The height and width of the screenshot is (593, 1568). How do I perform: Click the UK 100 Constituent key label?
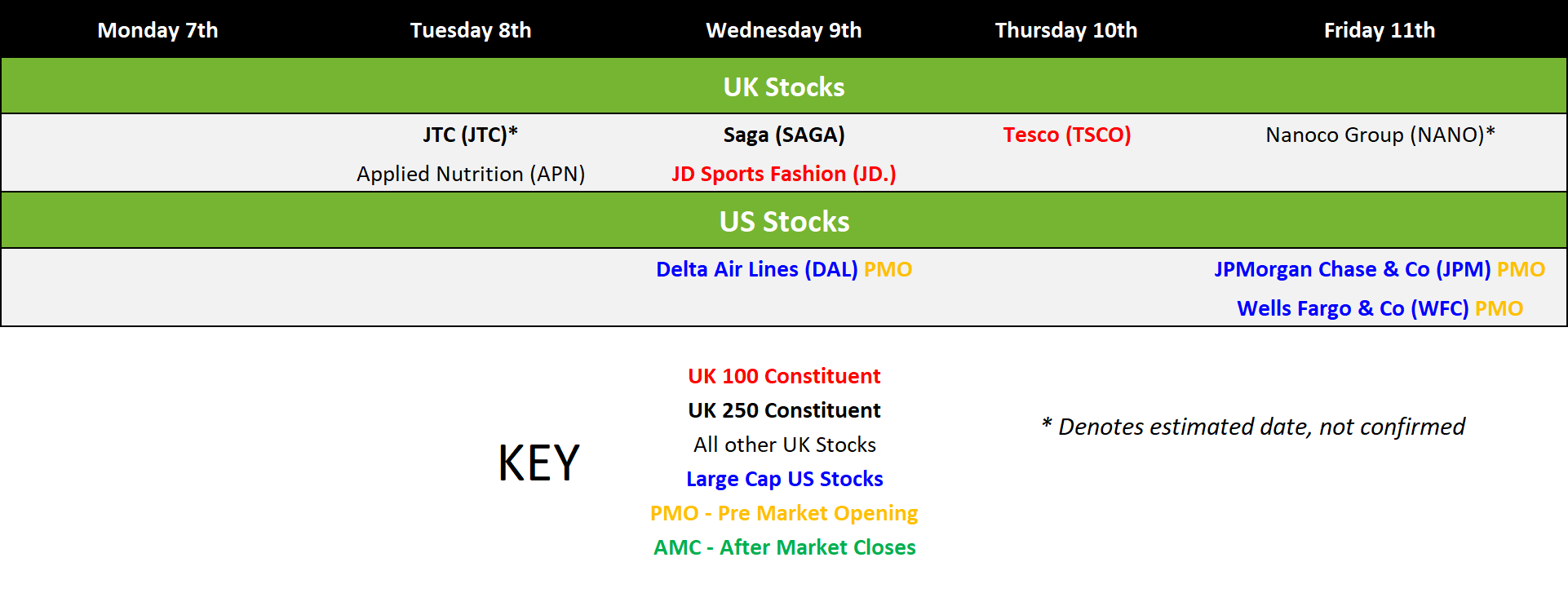point(783,376)
